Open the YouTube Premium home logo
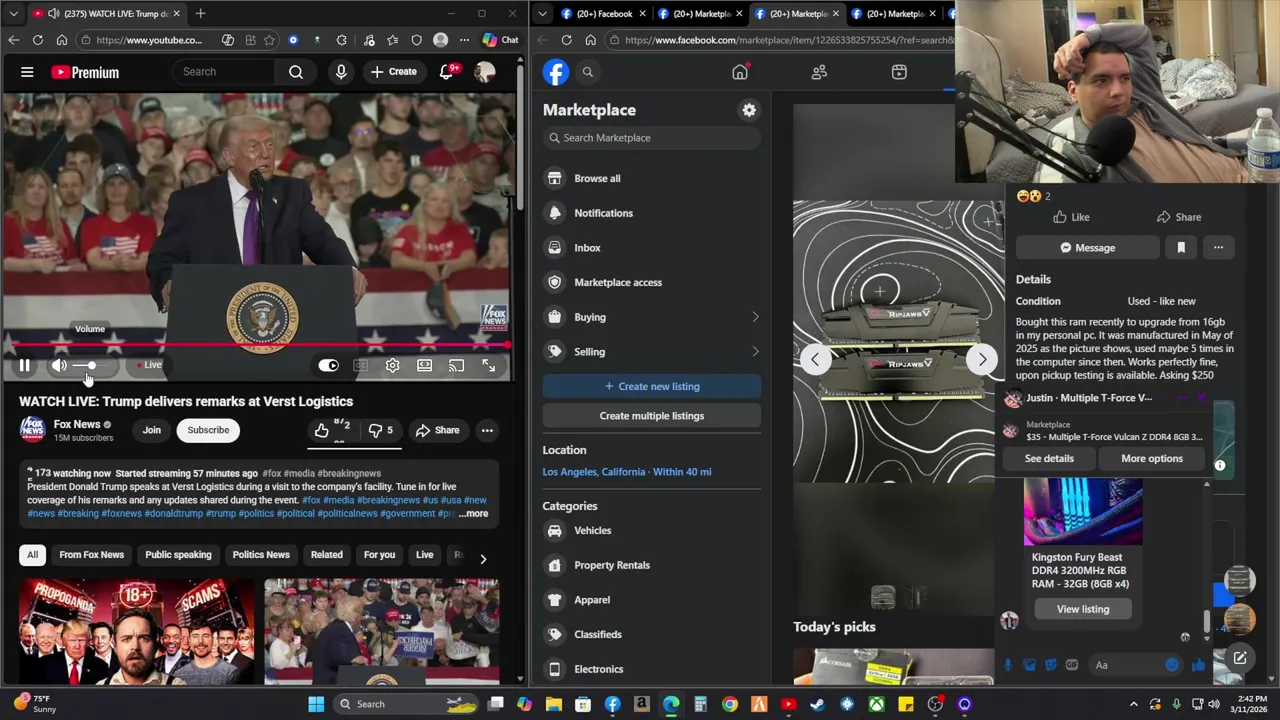Viewport: 1280px width, 720px height. coord(85,72)
